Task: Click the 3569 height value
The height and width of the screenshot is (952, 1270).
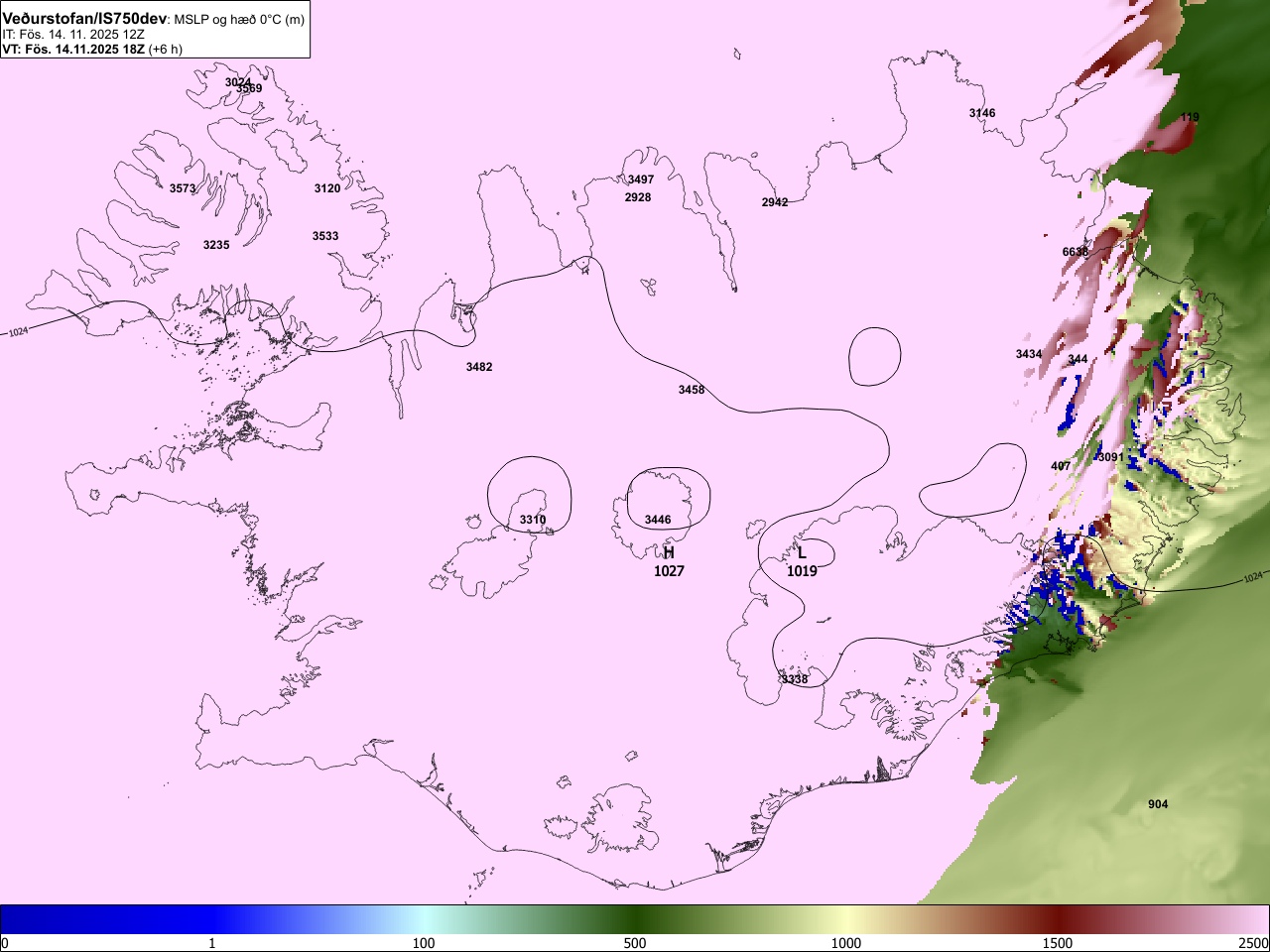Action: 249,88
